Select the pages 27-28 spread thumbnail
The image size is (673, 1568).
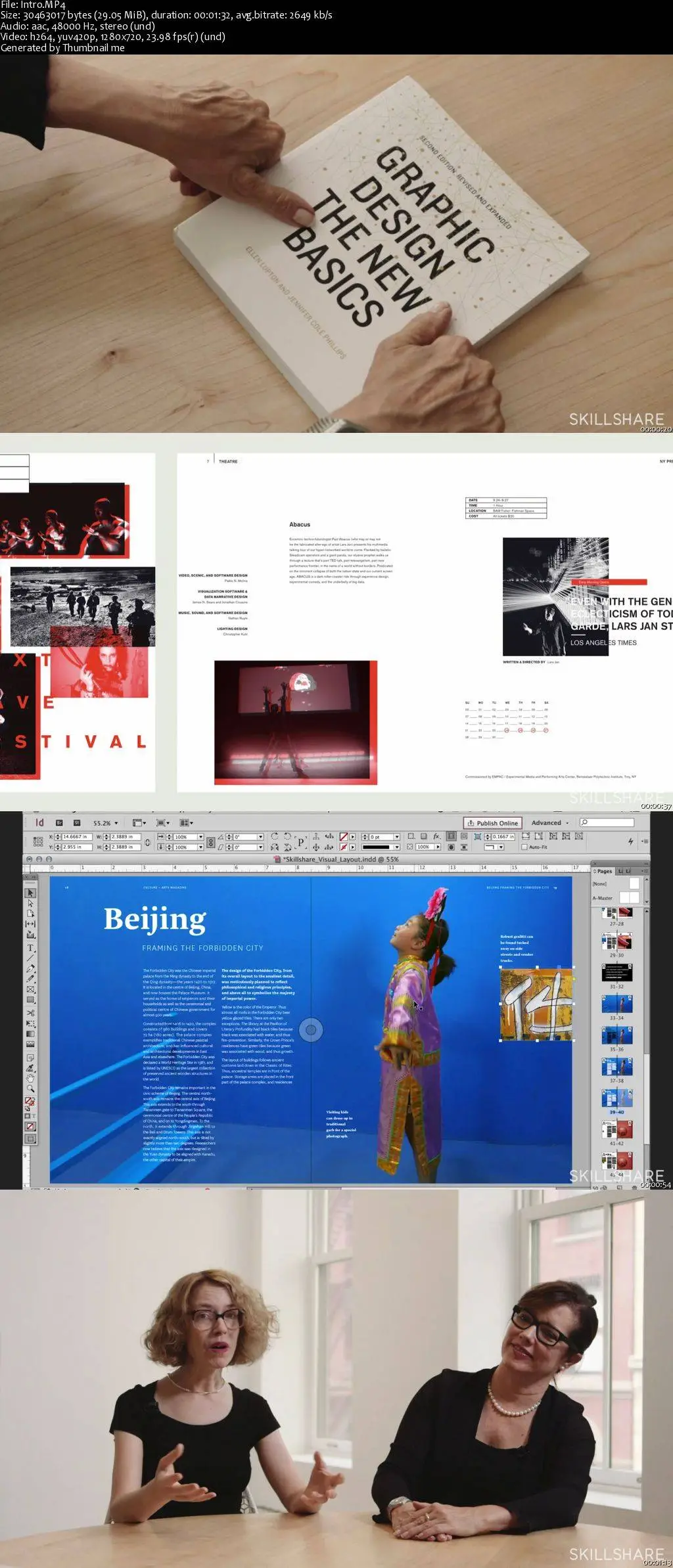617,913
